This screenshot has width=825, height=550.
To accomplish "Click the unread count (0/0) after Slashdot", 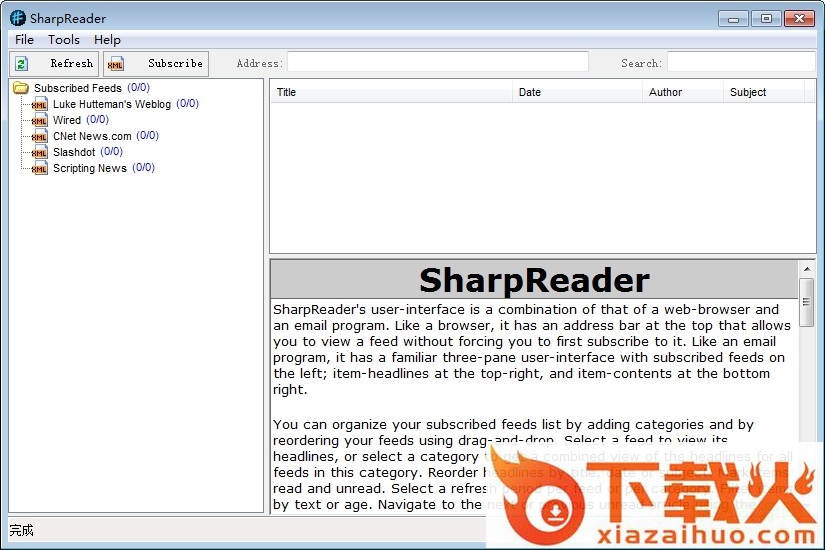I will pyautogui.click(x=112, y=152).
